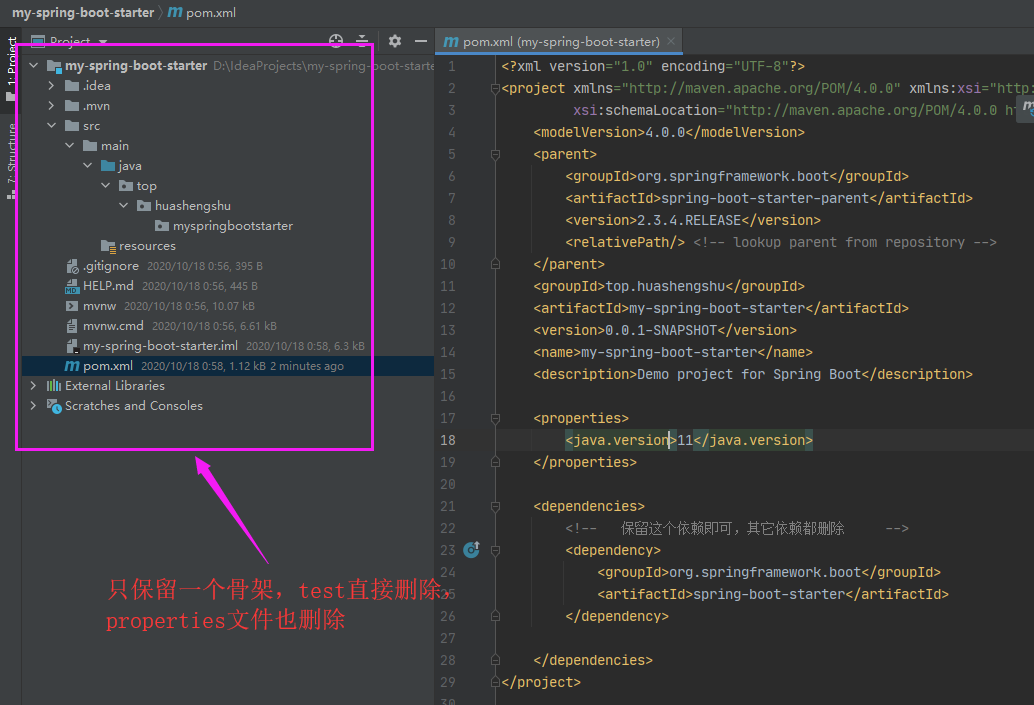Select the blue java source root icon
Viewport: 1034px width, 705px height.
(107, 166)
